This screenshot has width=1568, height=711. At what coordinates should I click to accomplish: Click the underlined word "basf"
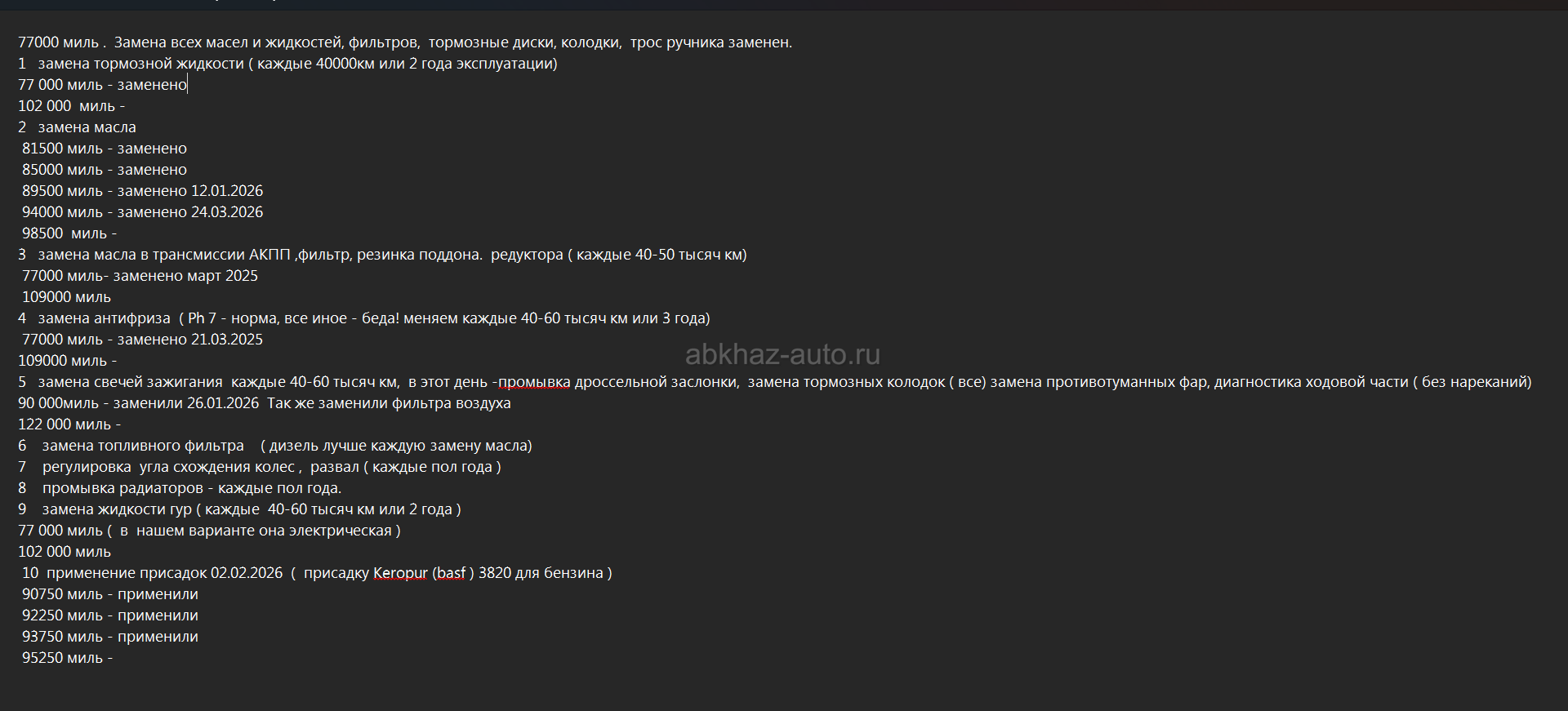click(x=450, y=573)
